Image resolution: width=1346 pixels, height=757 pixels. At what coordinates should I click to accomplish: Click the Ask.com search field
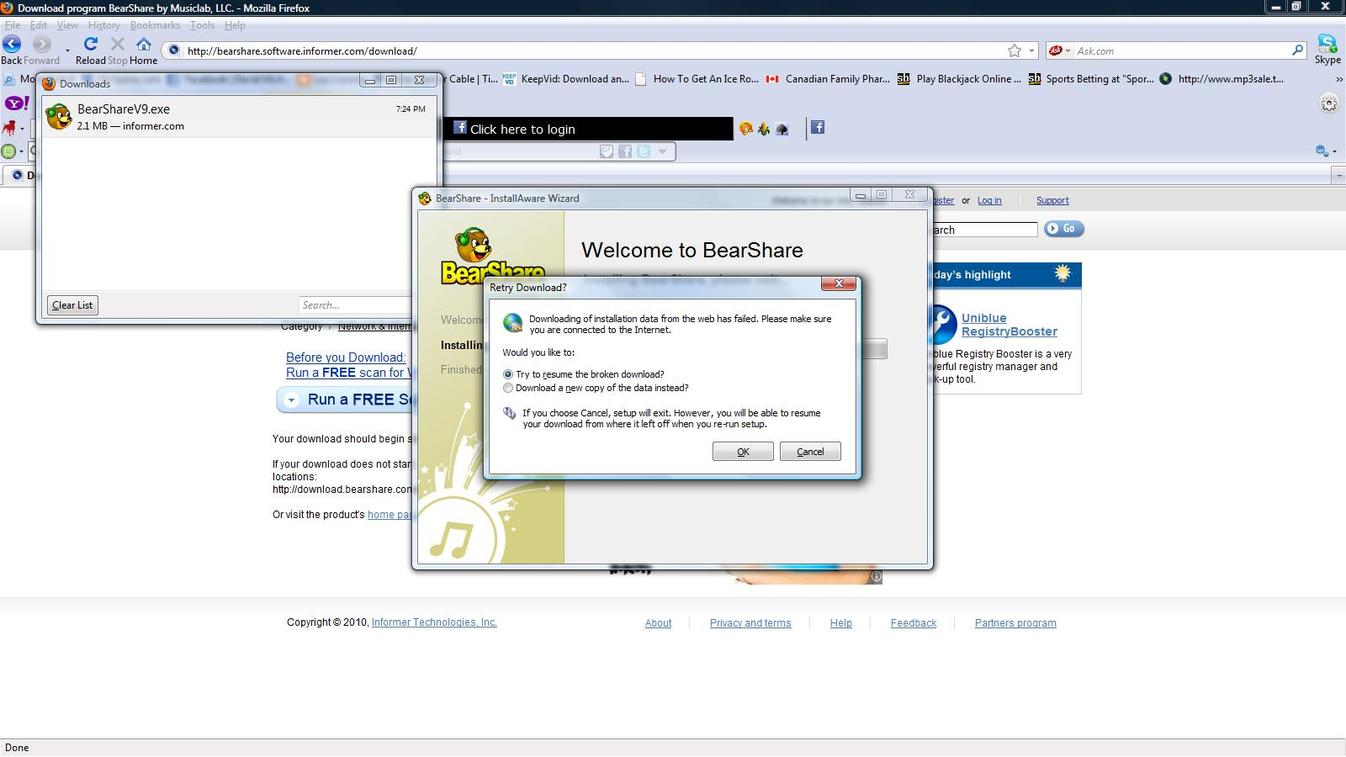(1181, 51)
